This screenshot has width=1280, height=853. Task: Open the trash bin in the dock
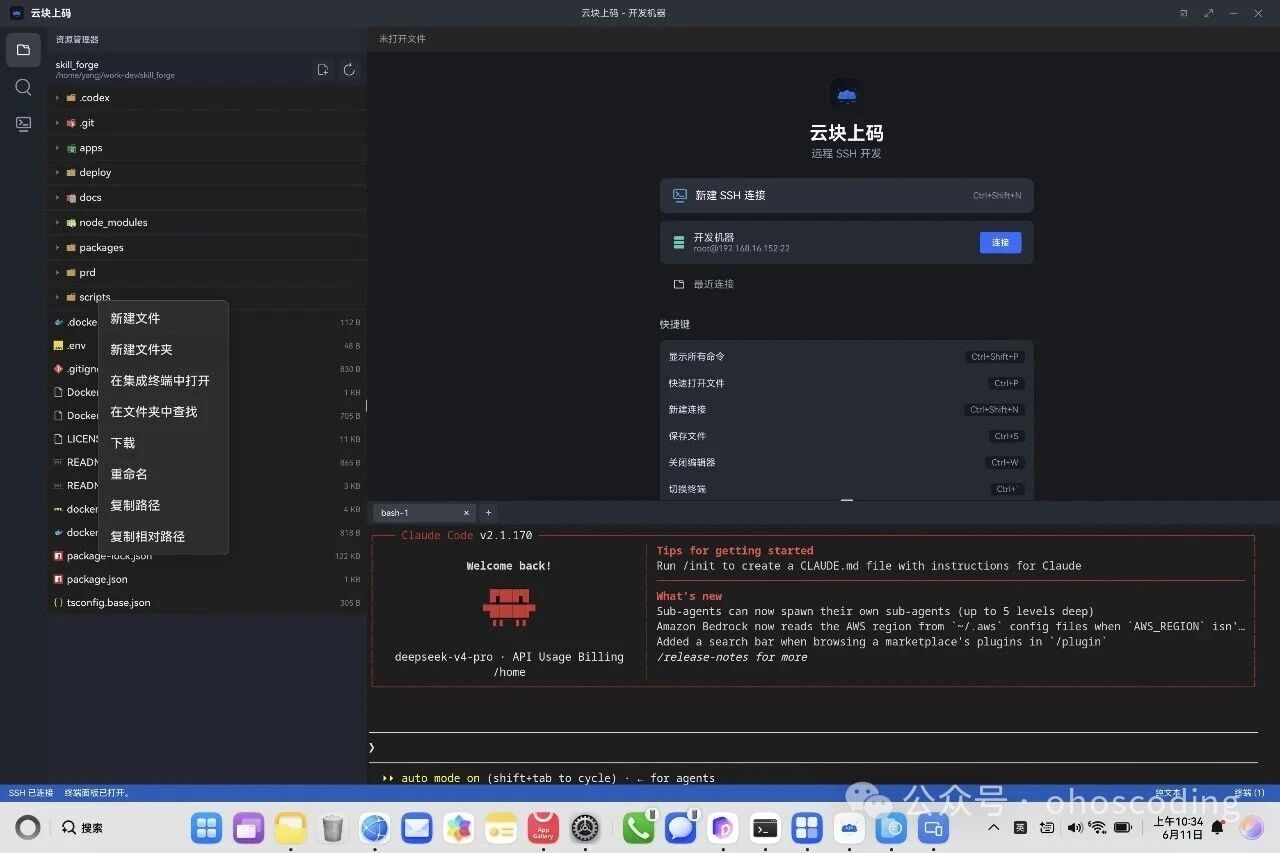pyautogui.click(x=332, y=828)
